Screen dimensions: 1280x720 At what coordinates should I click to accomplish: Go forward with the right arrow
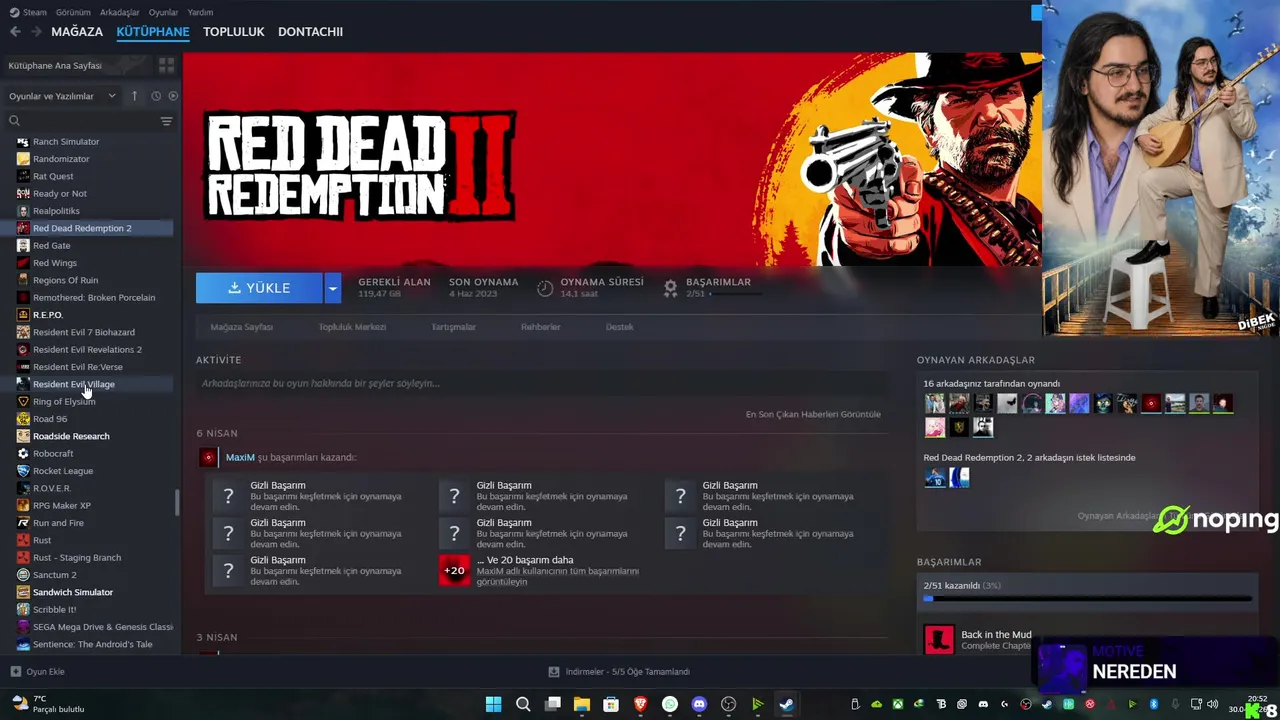tap(37, 32)
